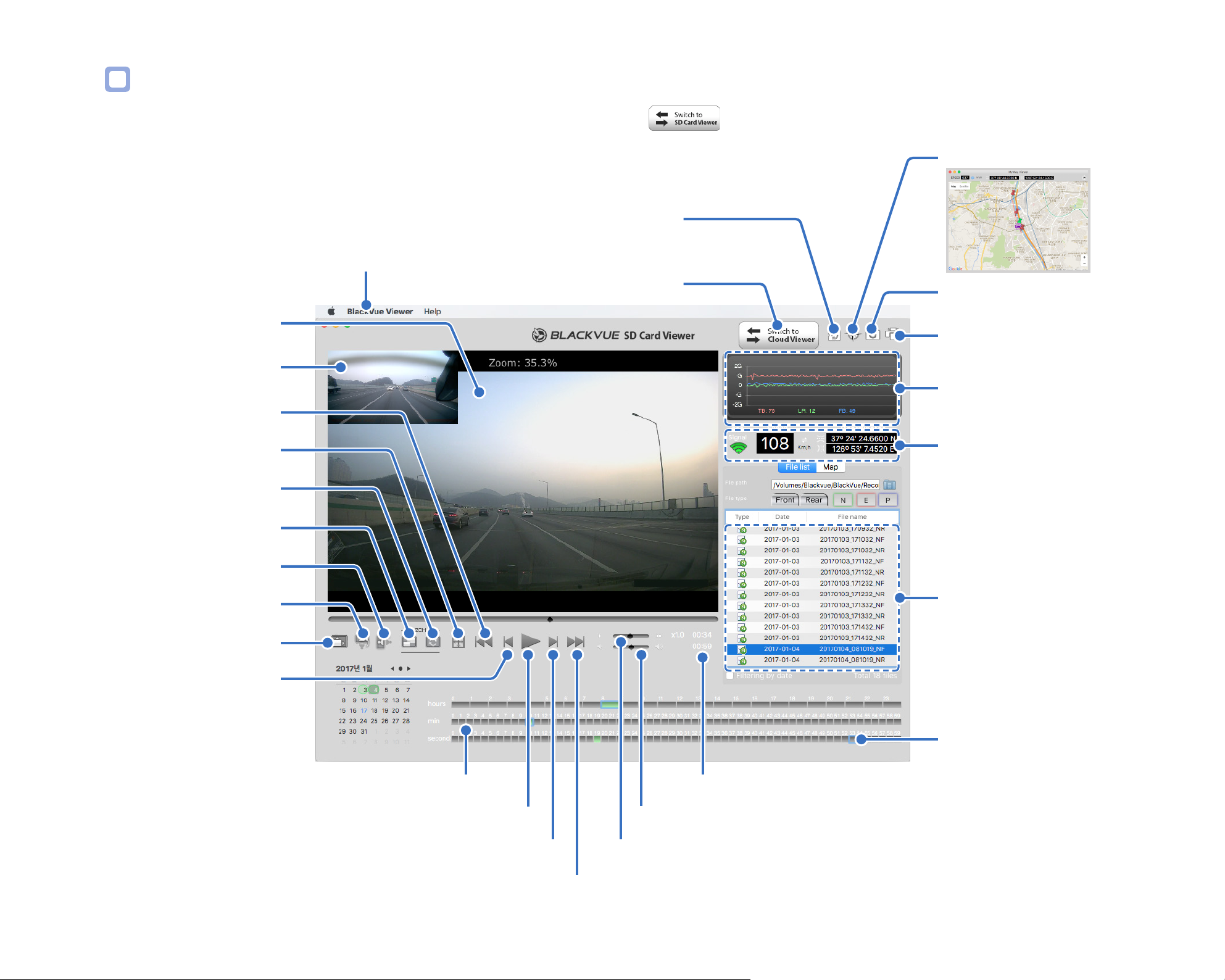Enable the Filtering by date checkbox
Image resolution: width=1225 pixels, height=980 pixels.
point(730,676)
